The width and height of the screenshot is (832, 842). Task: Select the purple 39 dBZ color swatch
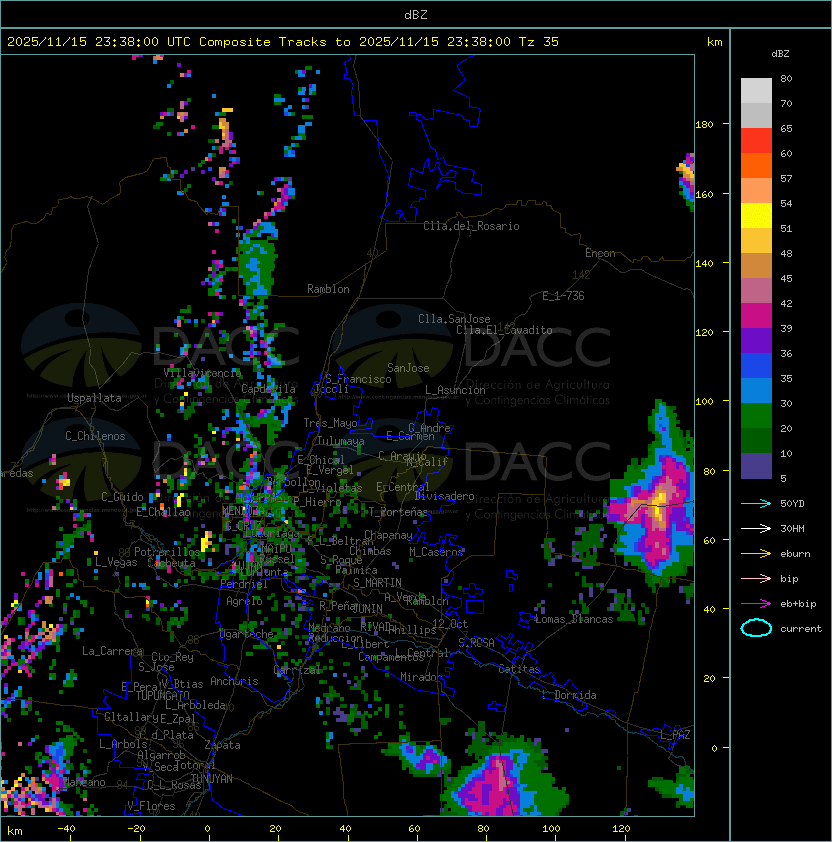(x=756, y=340)
